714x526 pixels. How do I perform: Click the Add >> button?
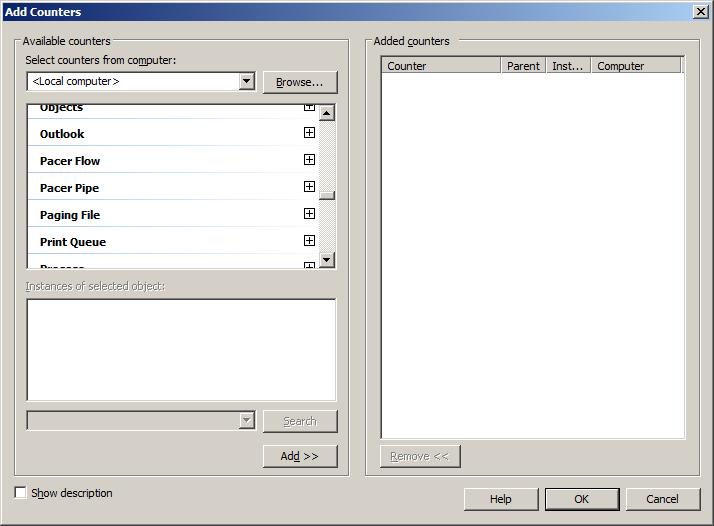300,456
